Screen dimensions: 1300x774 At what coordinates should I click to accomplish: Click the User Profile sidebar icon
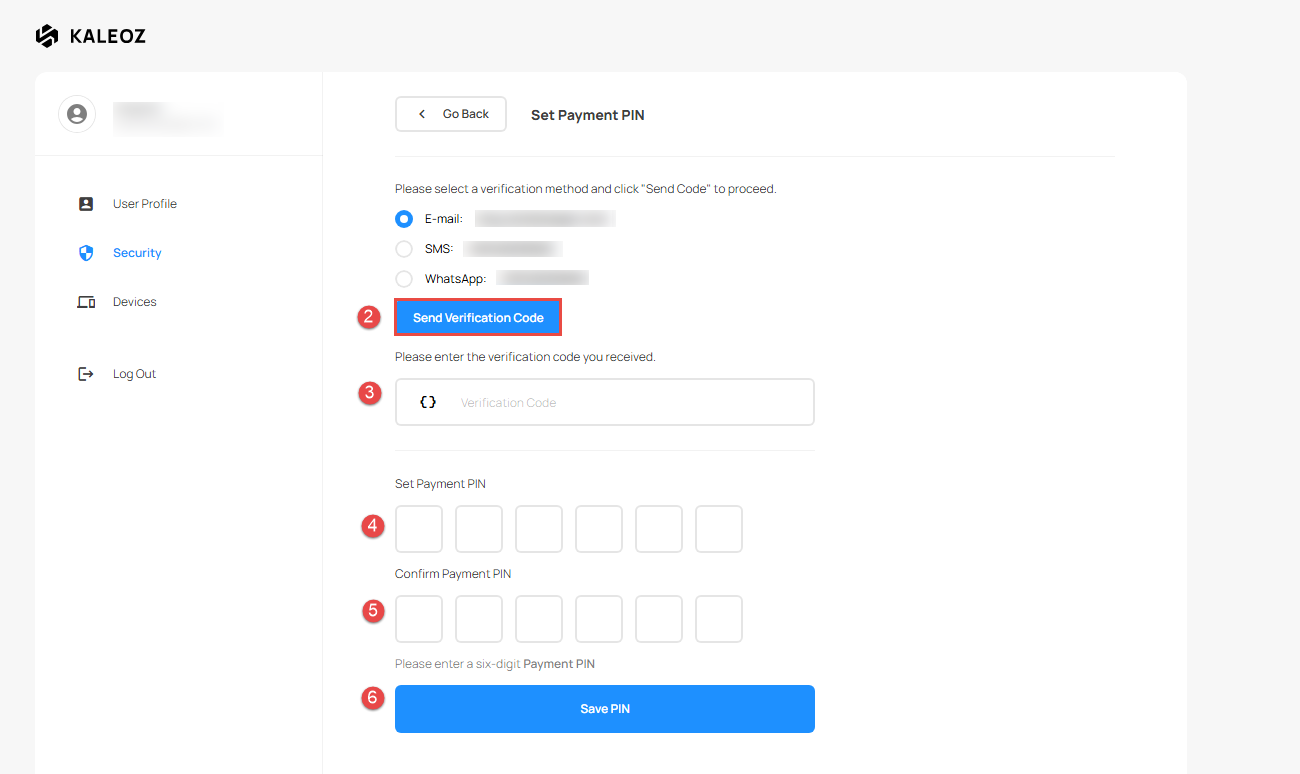[x=86, y=204]
